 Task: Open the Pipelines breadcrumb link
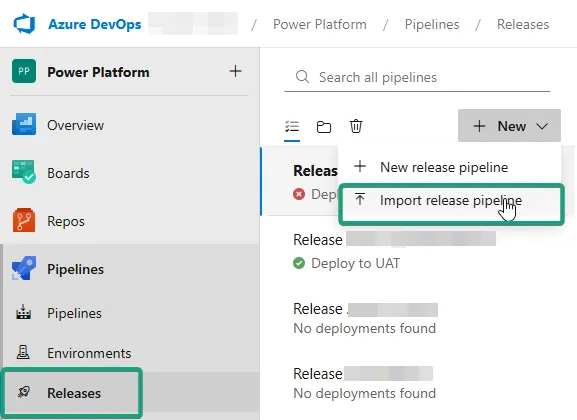pos(432,24)
